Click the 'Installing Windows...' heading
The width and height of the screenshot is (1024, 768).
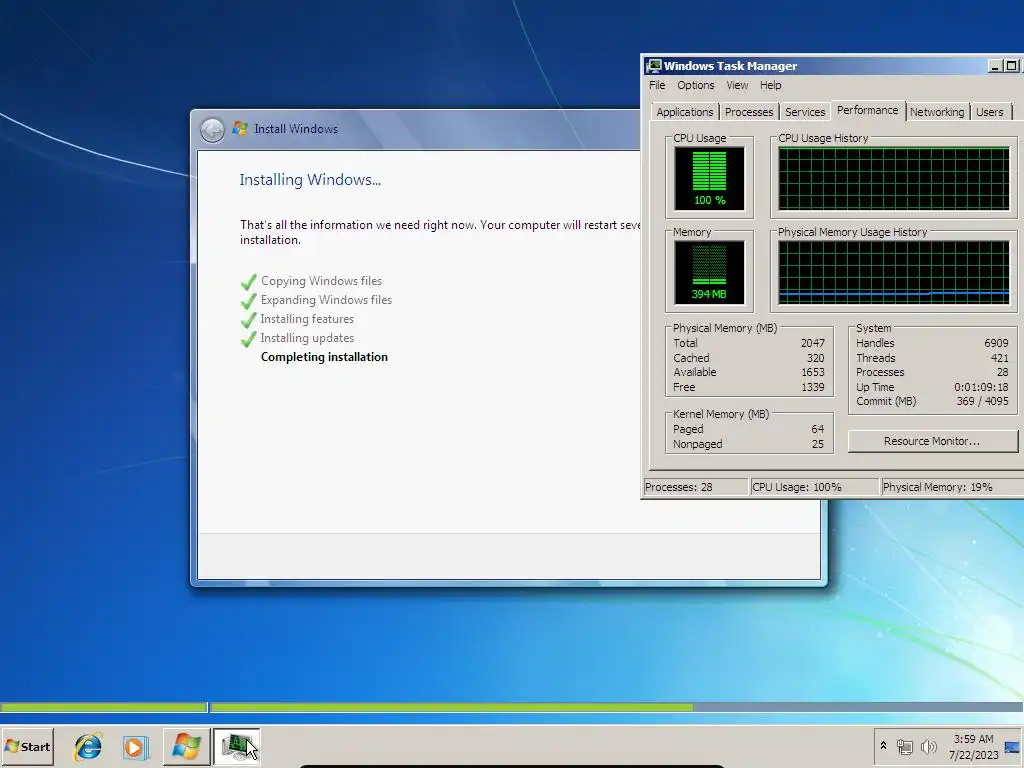310,180
